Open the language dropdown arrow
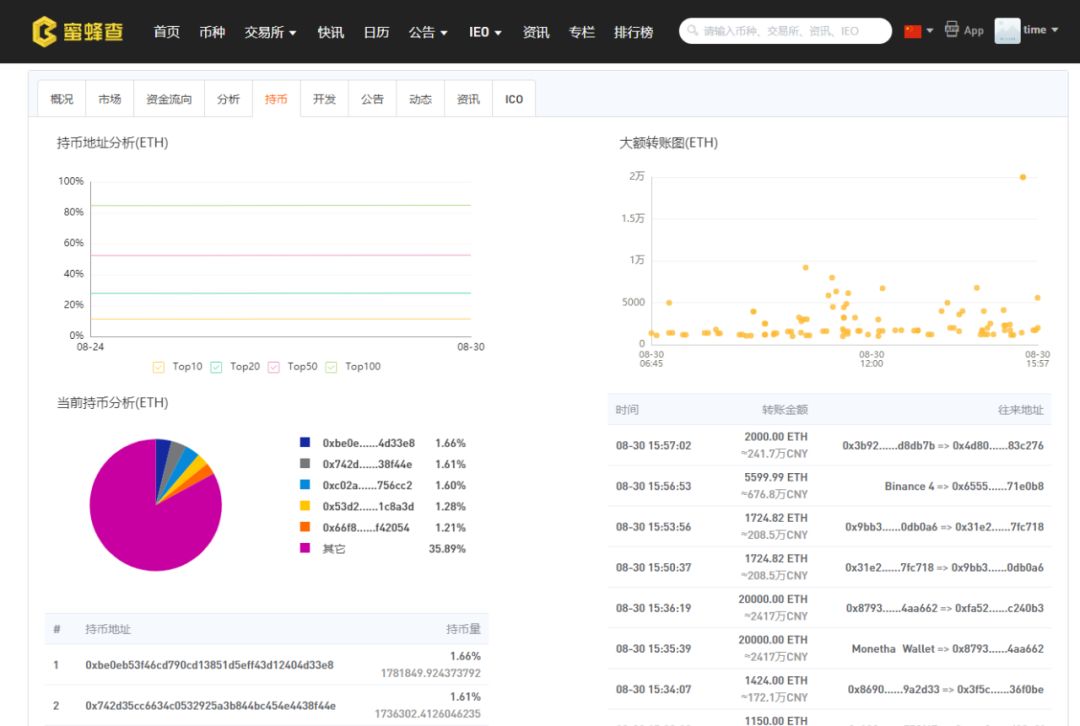Viewport: 1080px width, 726px height. click(x=930, y=31)
